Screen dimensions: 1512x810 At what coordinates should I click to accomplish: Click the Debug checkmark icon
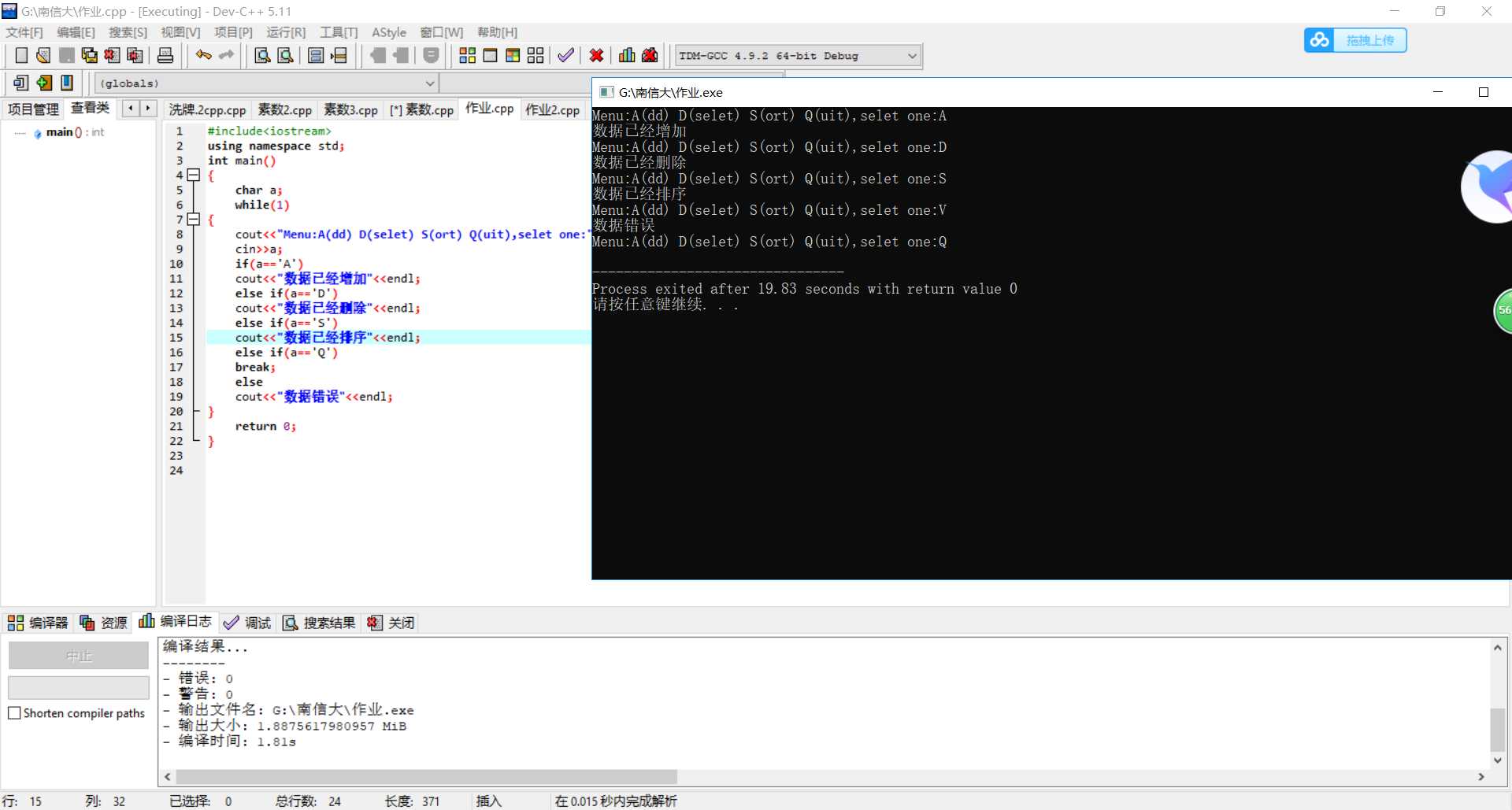565,55
